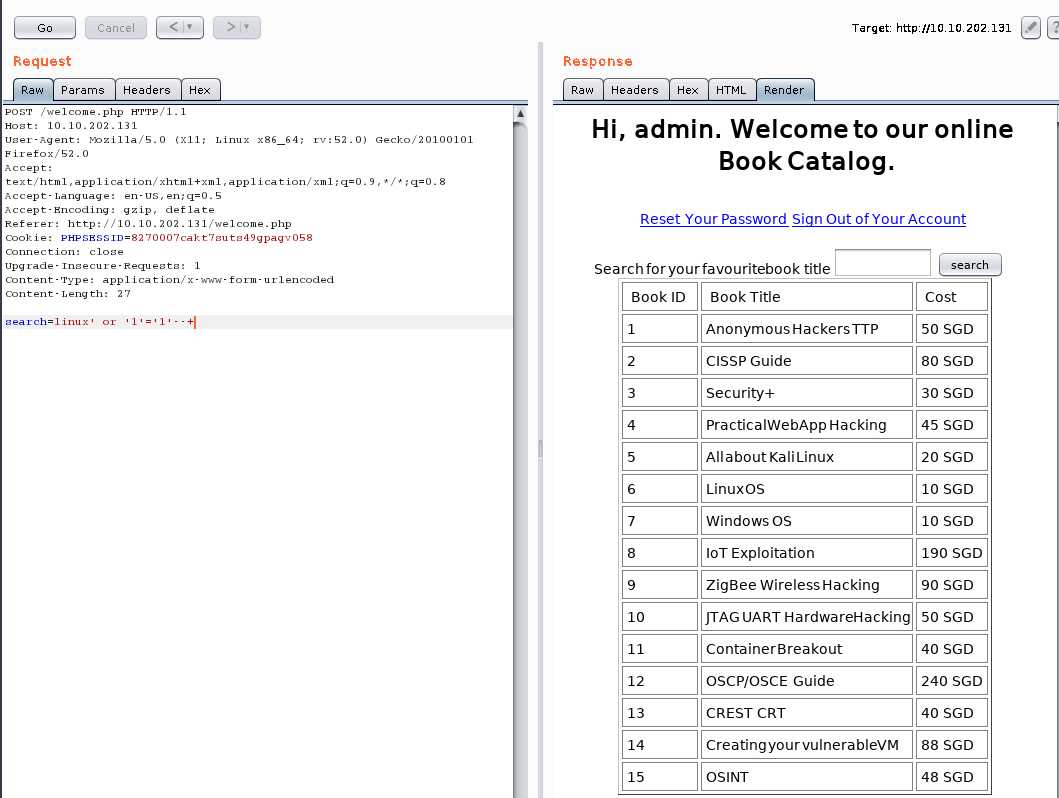Click the Go button to send request
This screenshot has width=1059, height=798.
(x=45, y=28)
